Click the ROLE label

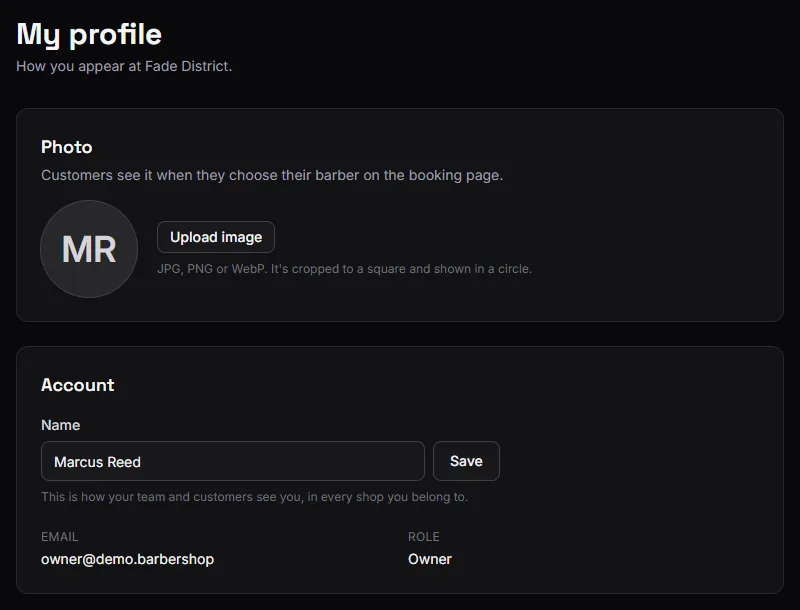click(423, 537)
